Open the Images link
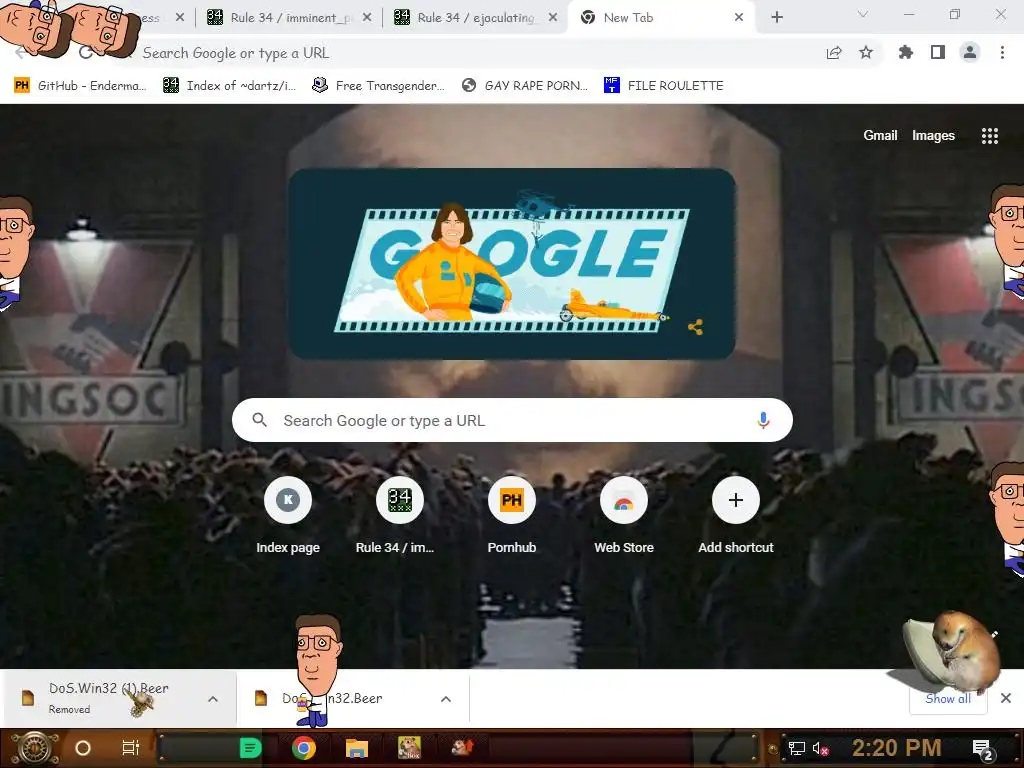Screen dimensions: 1024x768 click(x=933, y=135)
